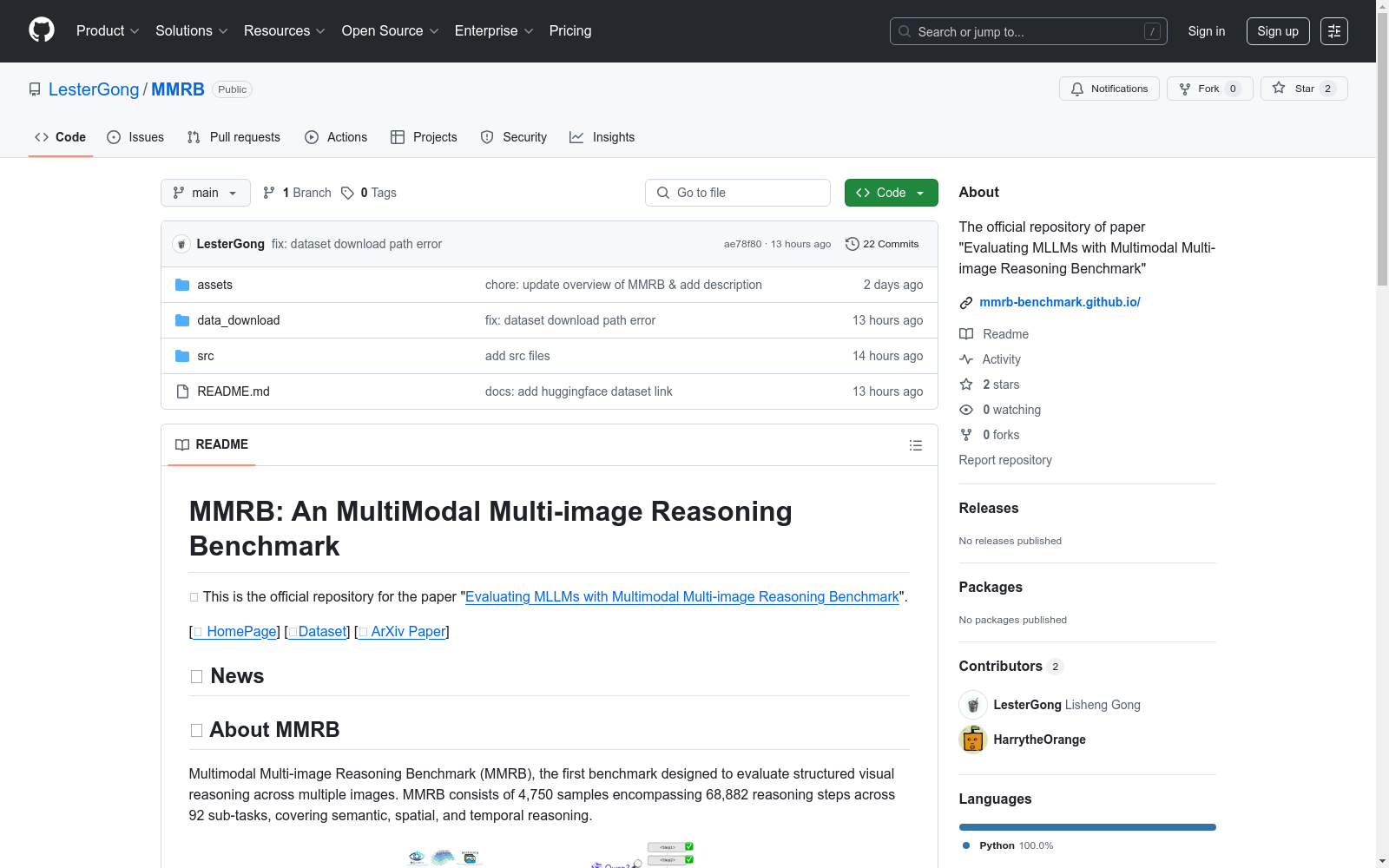This screenshot has width=1389, height=868.
Task: Click the fork icon beside 0 forks
Action: (966, 435)
